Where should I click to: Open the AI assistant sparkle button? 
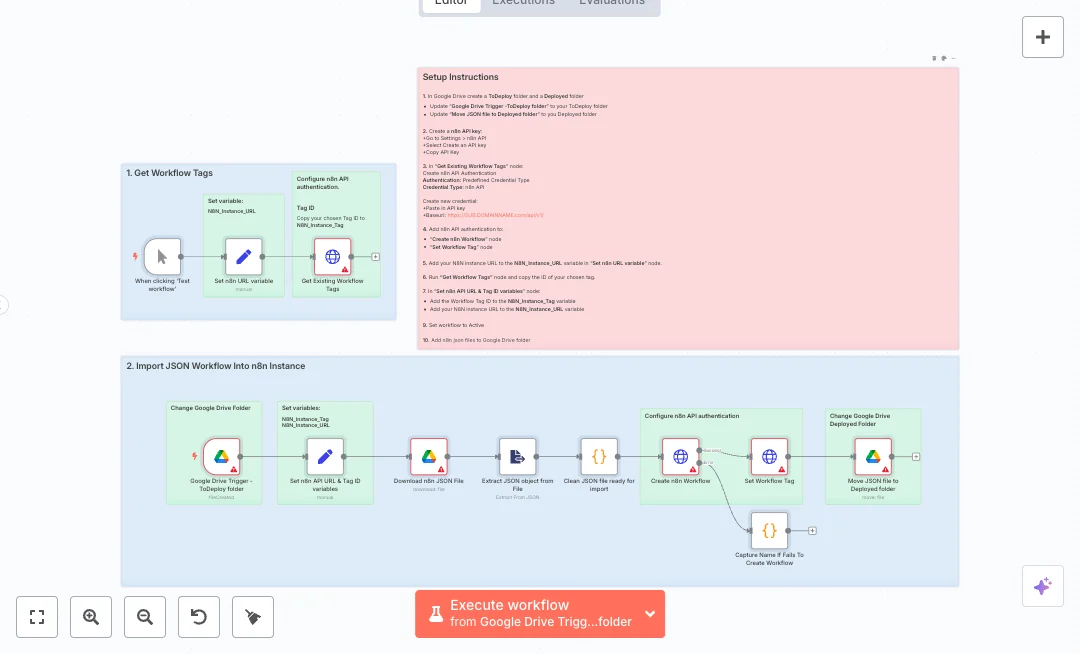click(x=1042, y=586)
